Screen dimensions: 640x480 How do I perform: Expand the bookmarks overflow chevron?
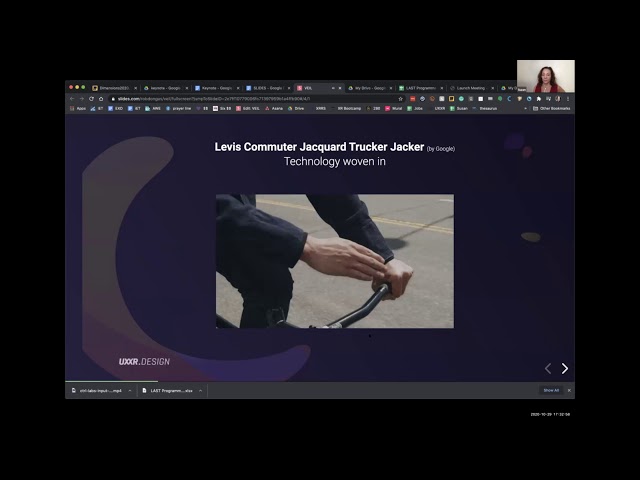pos(525,109)
